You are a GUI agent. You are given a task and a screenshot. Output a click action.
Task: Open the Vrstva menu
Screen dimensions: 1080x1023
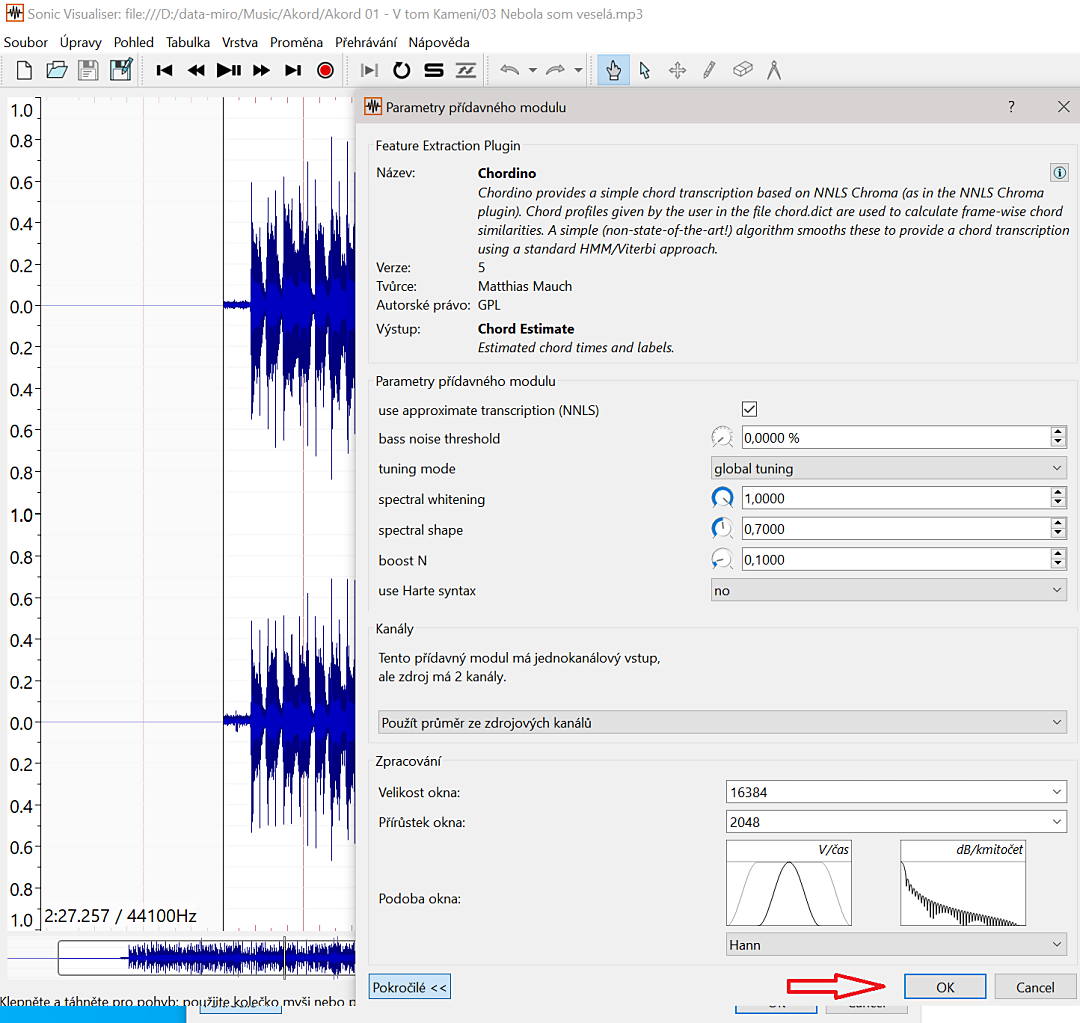pyautogui.click(x=240, y=42)
